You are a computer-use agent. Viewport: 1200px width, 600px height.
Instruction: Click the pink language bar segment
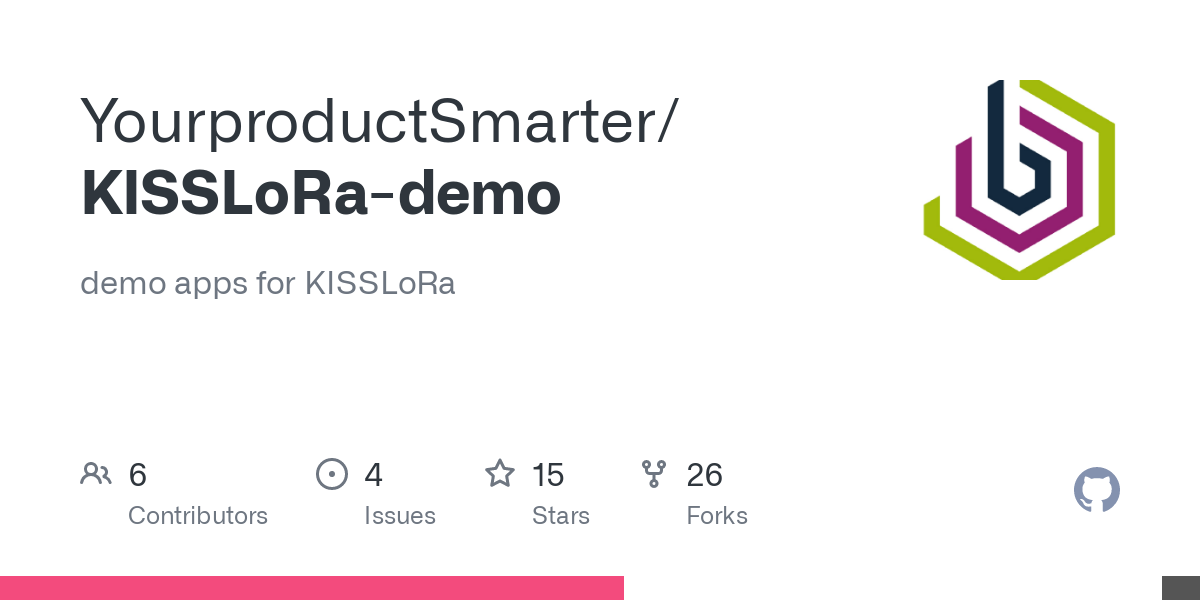pos(312,588)
